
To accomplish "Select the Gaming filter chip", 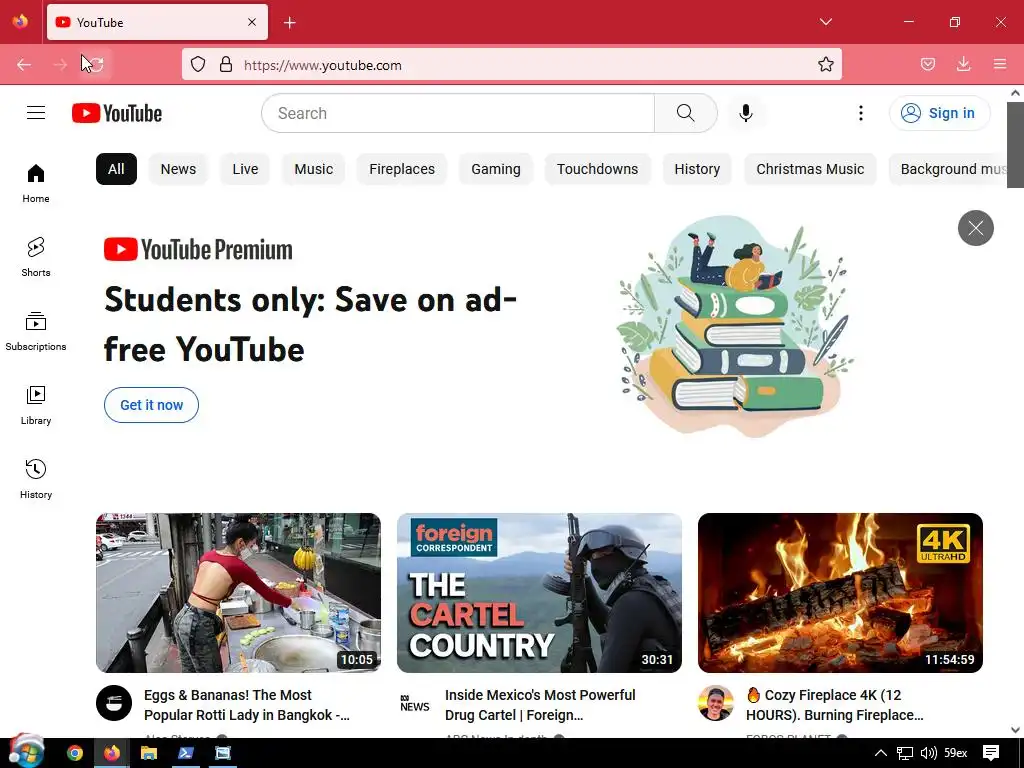I will [x=496, y=169].
